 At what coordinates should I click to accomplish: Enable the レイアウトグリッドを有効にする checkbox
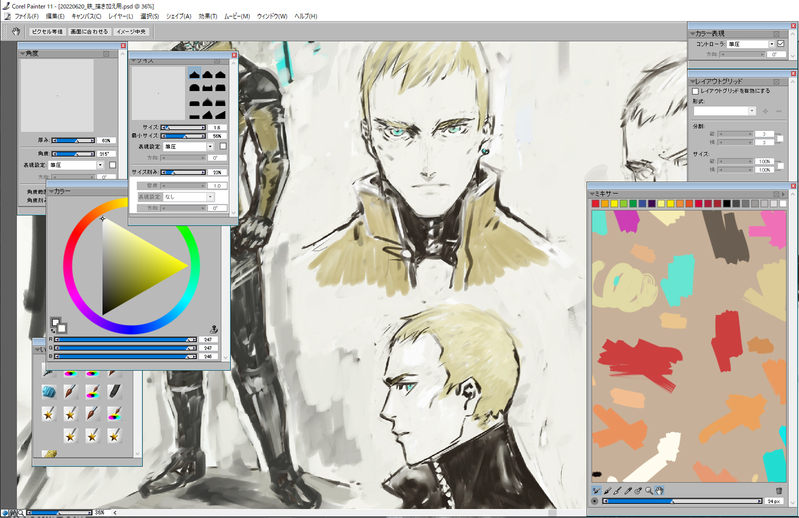[x=695, y=91]
